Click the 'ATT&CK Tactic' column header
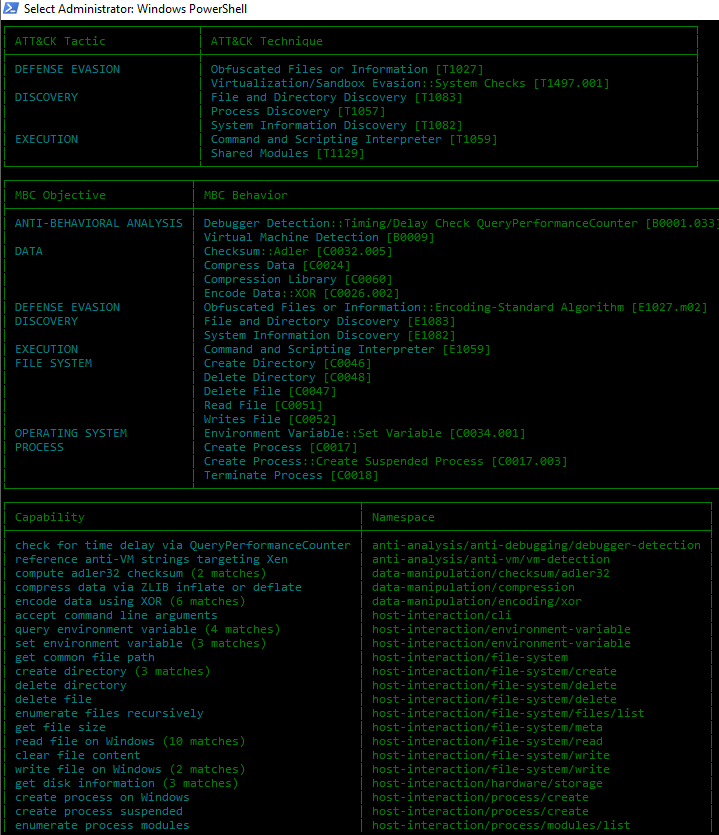The height and width of the screenshot is (835, 719). point(60,42)
